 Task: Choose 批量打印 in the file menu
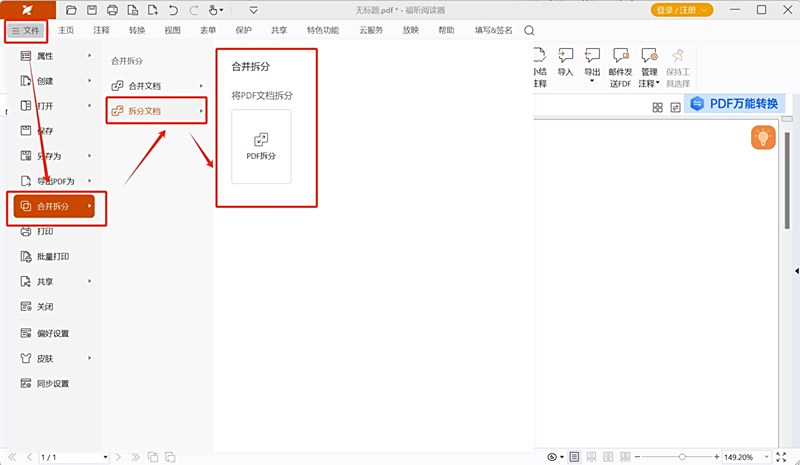[x=56, y=256]
